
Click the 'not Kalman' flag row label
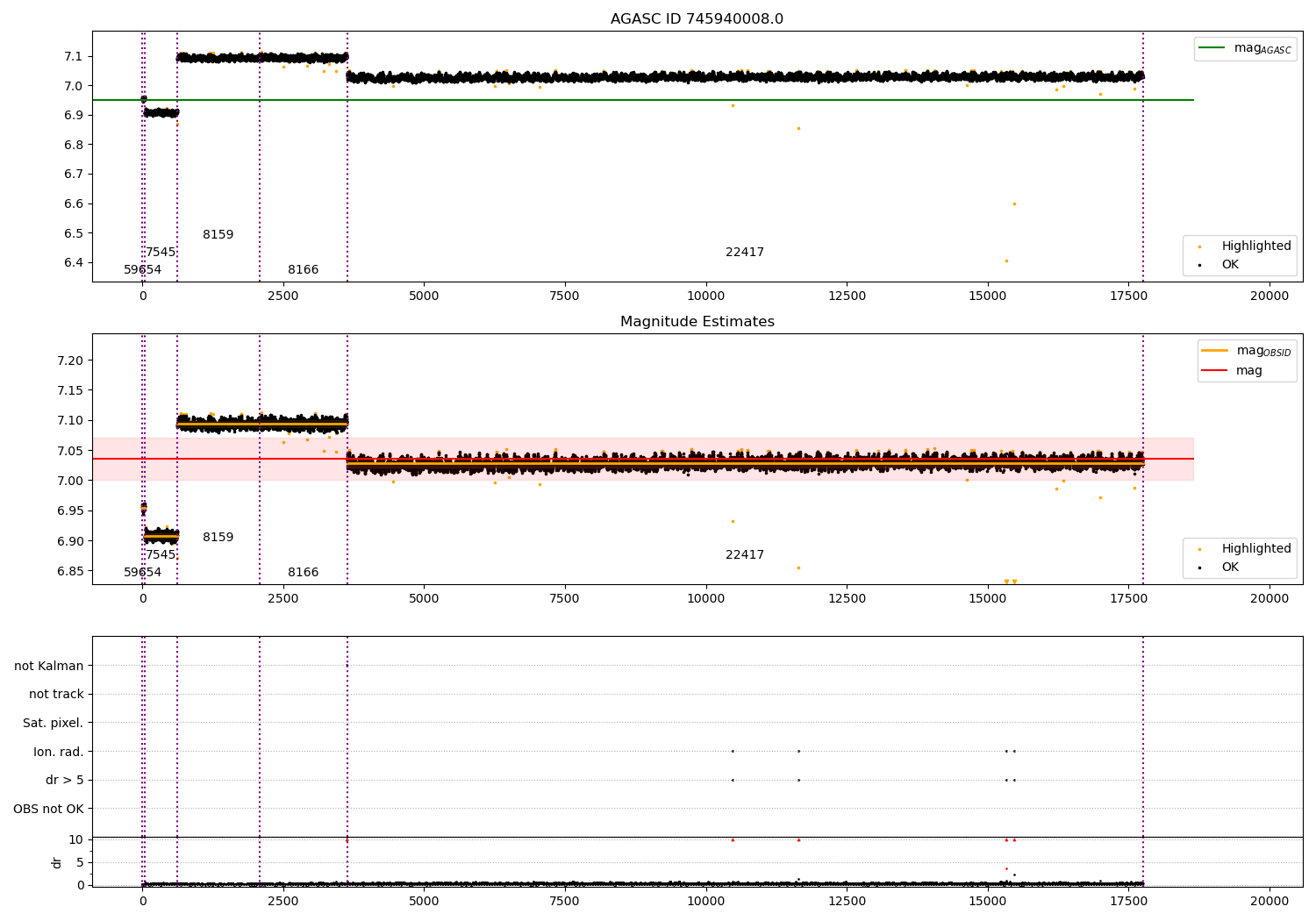pyautogui.click(x=49, y=666)
